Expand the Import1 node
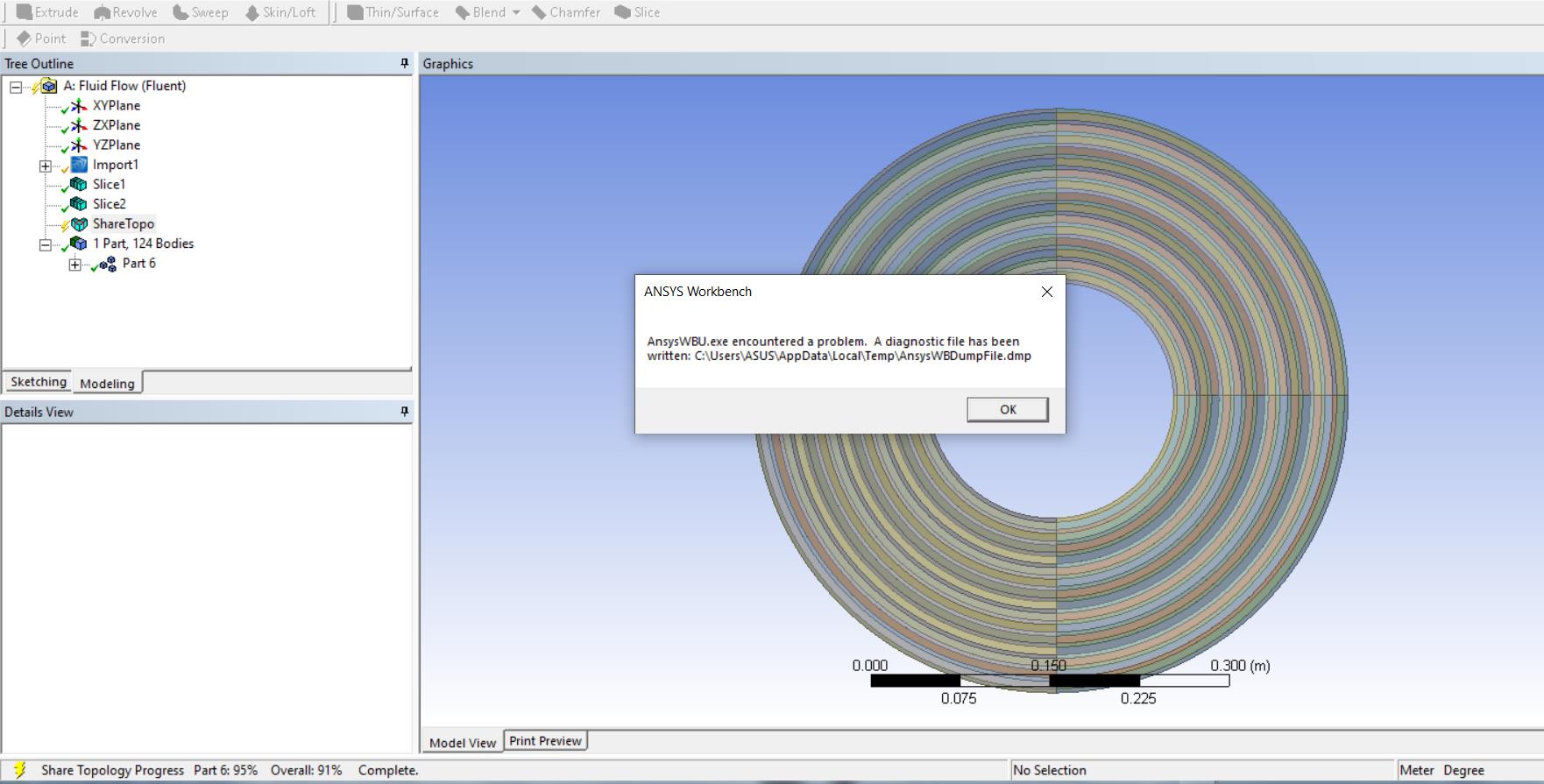1544x784 pixels. click(46, 166)
